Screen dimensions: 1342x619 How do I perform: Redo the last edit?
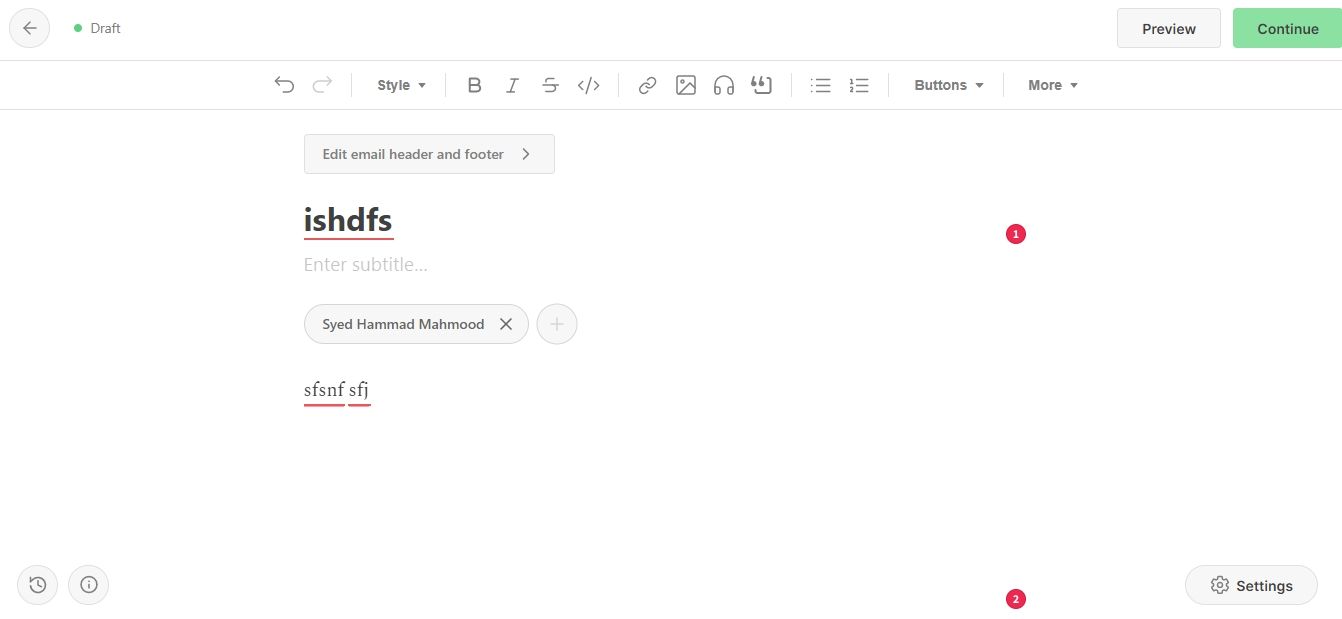tap(322, 85)
